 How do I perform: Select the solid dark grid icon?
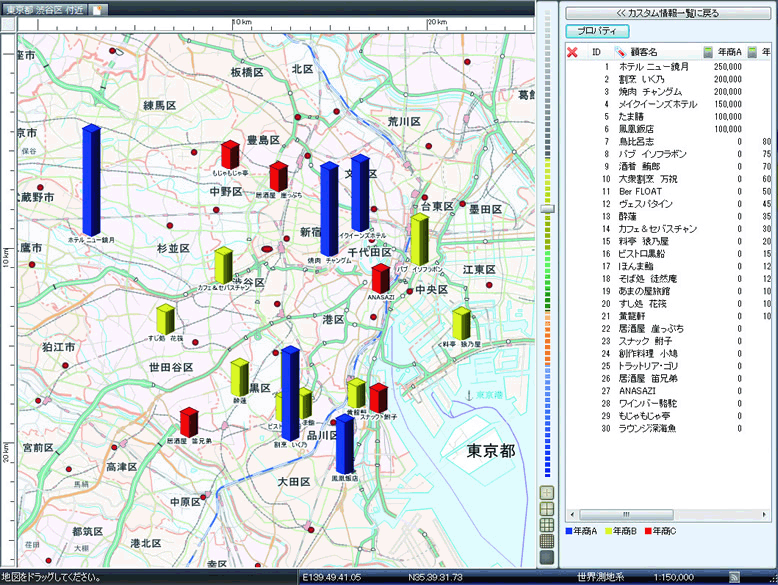547,557
